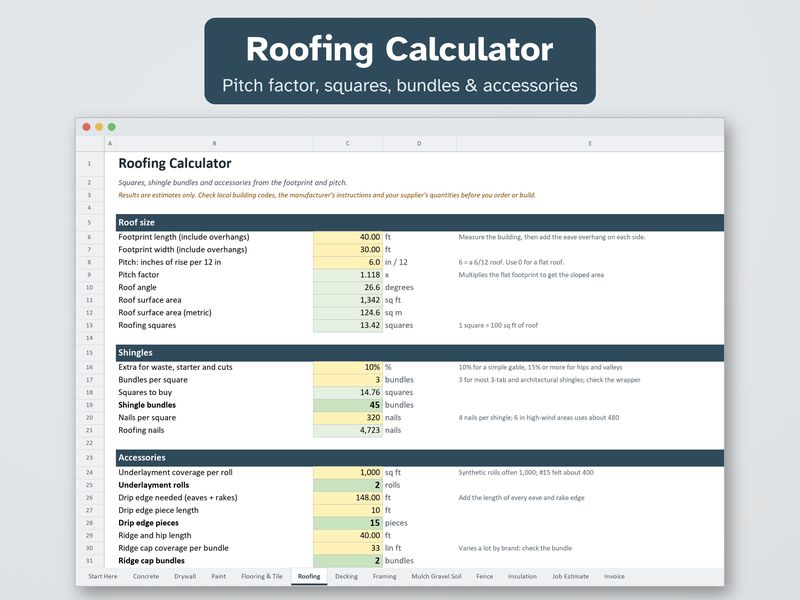This screenshot has height=600, width=800.
Task: Select drip edge pieces result 15
Action: tap(347, 523)
